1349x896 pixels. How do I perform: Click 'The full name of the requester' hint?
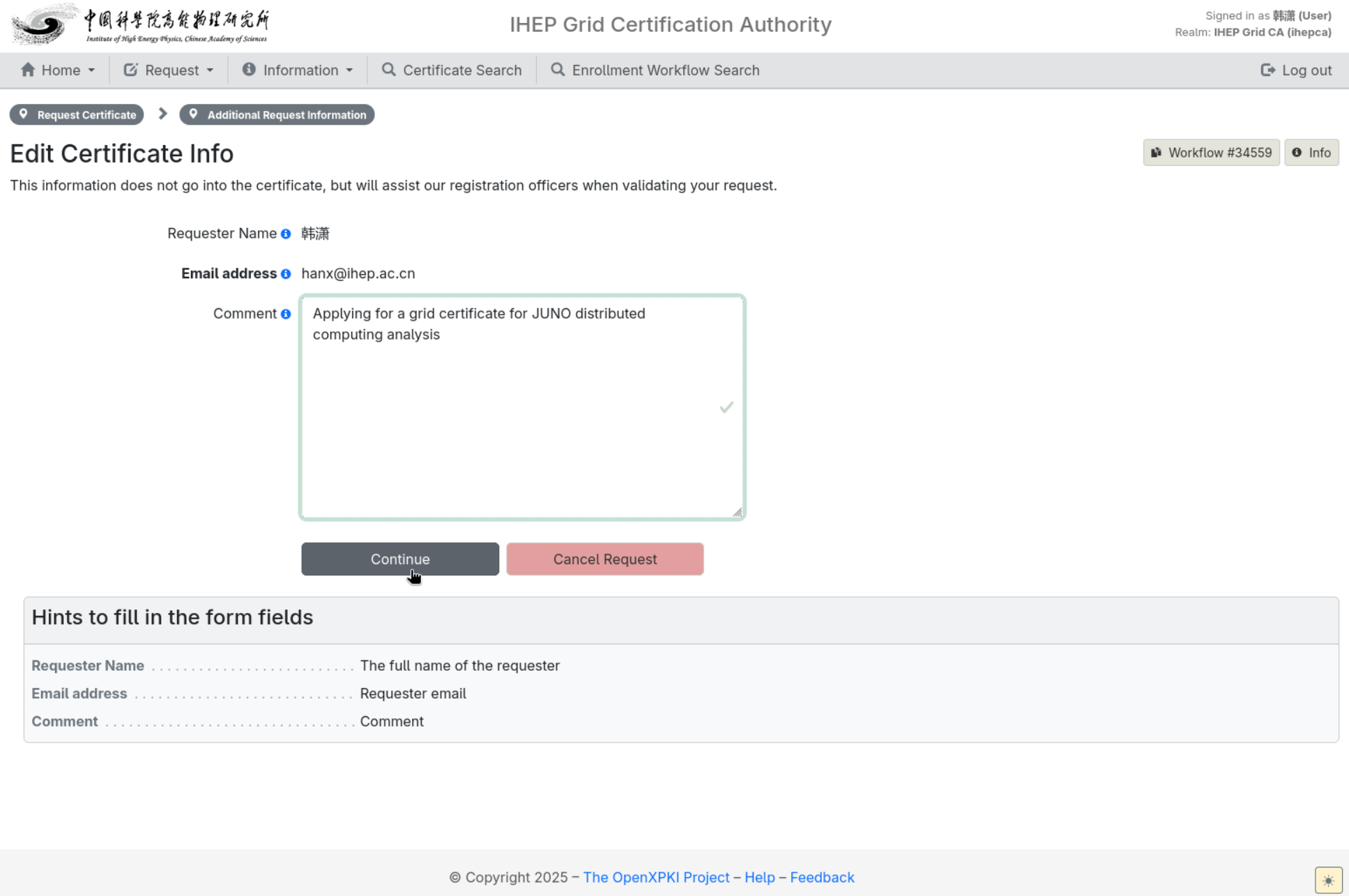tap(460, 665)
